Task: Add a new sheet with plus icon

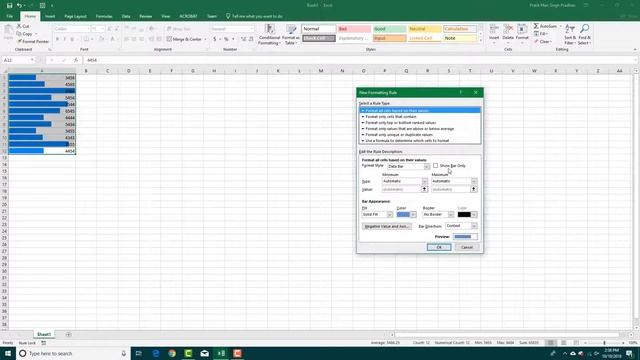Action: click(x=68, y=334)
